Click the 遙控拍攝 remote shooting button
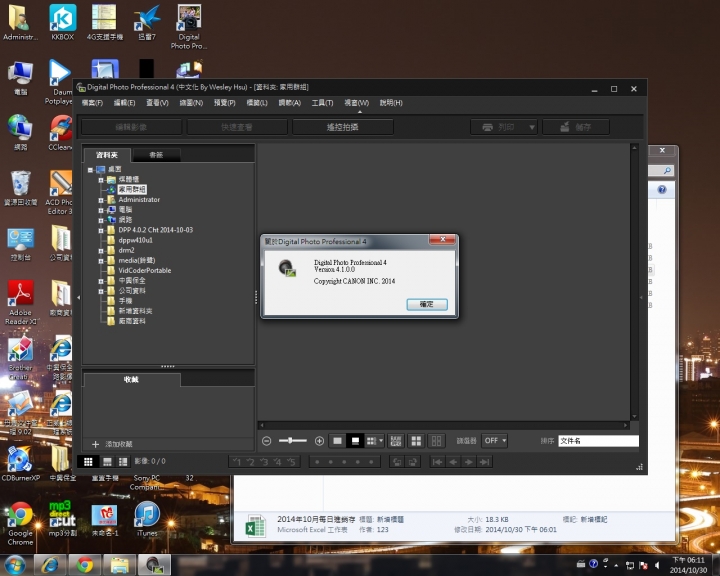The height and width of the screenshot is (576, 720). (x=343, y=127)
